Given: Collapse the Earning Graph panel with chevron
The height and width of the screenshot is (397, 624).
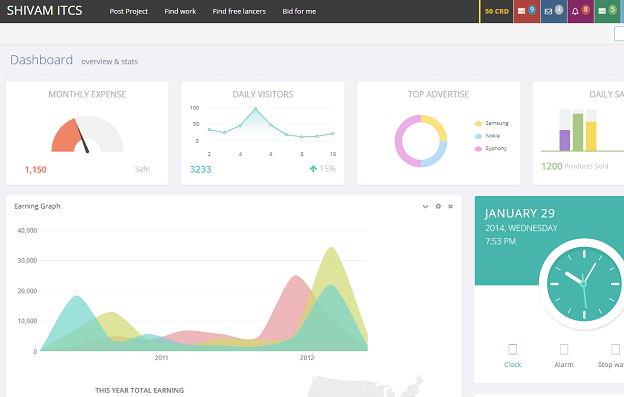Looking at the screenshot, I should (x=425, y=206).
